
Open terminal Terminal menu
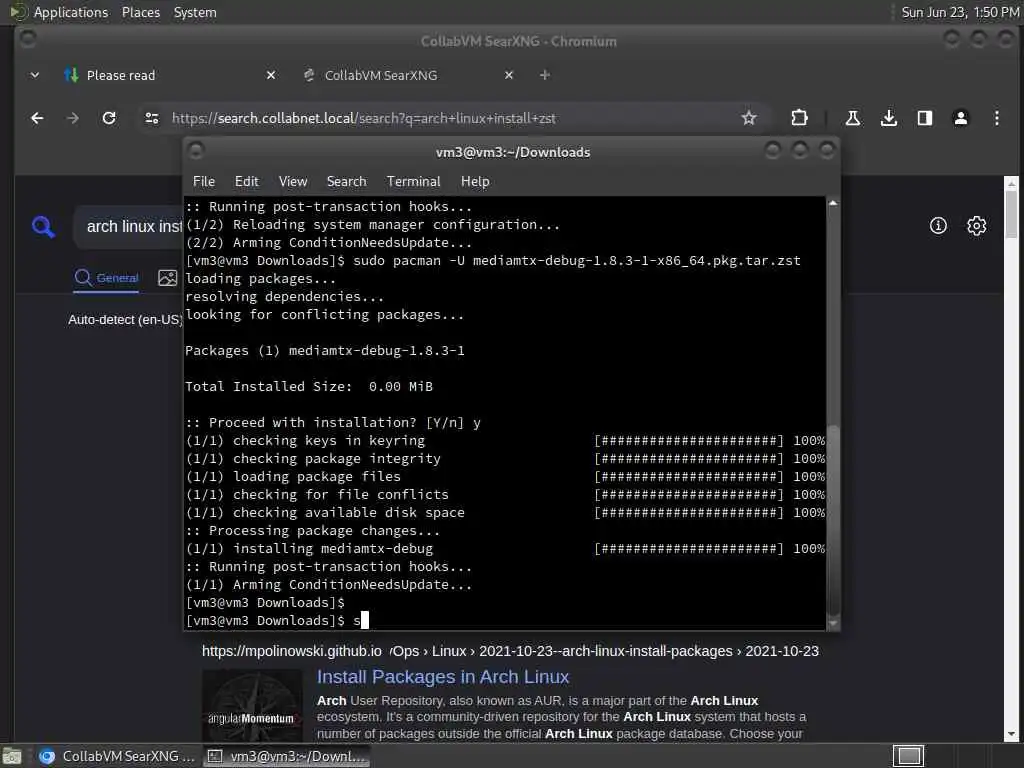(x=413, y=182)
